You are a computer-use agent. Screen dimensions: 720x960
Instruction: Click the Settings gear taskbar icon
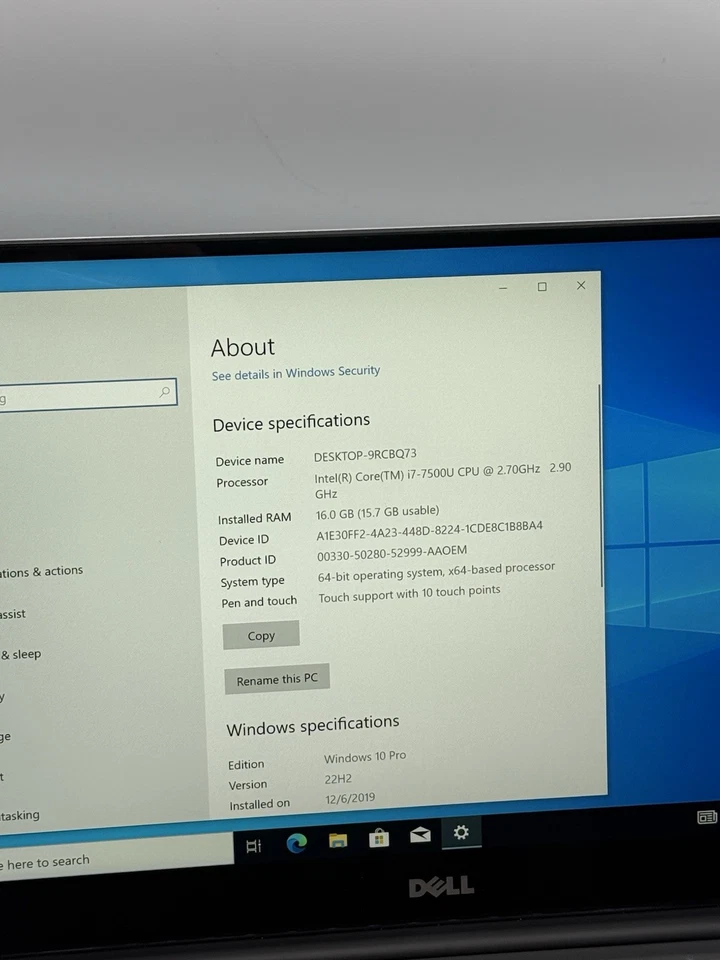[x=461, y=832]
